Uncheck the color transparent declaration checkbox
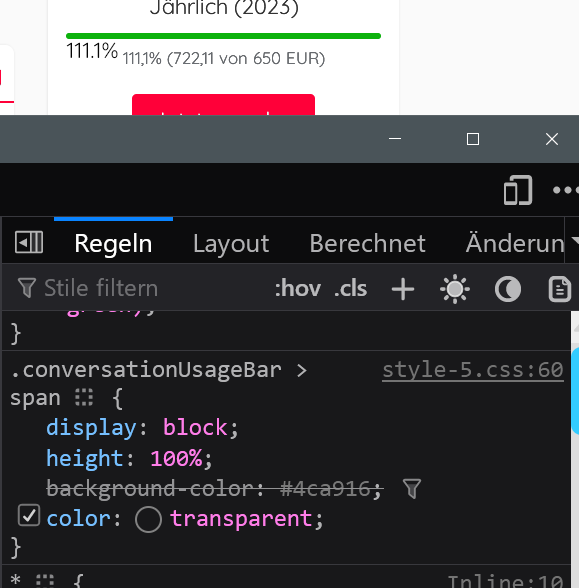 click(x=29, y=515)
